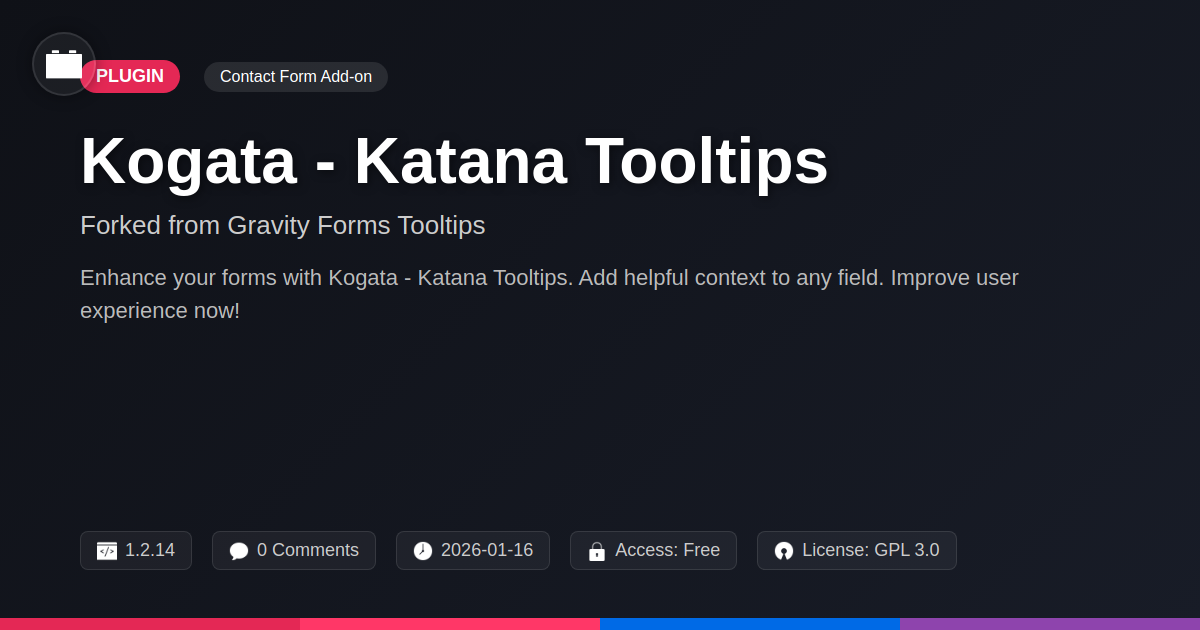Click the clock date icon
Image resolution: width=1200 pixels, height=630 pixels.
pos(423,551)
